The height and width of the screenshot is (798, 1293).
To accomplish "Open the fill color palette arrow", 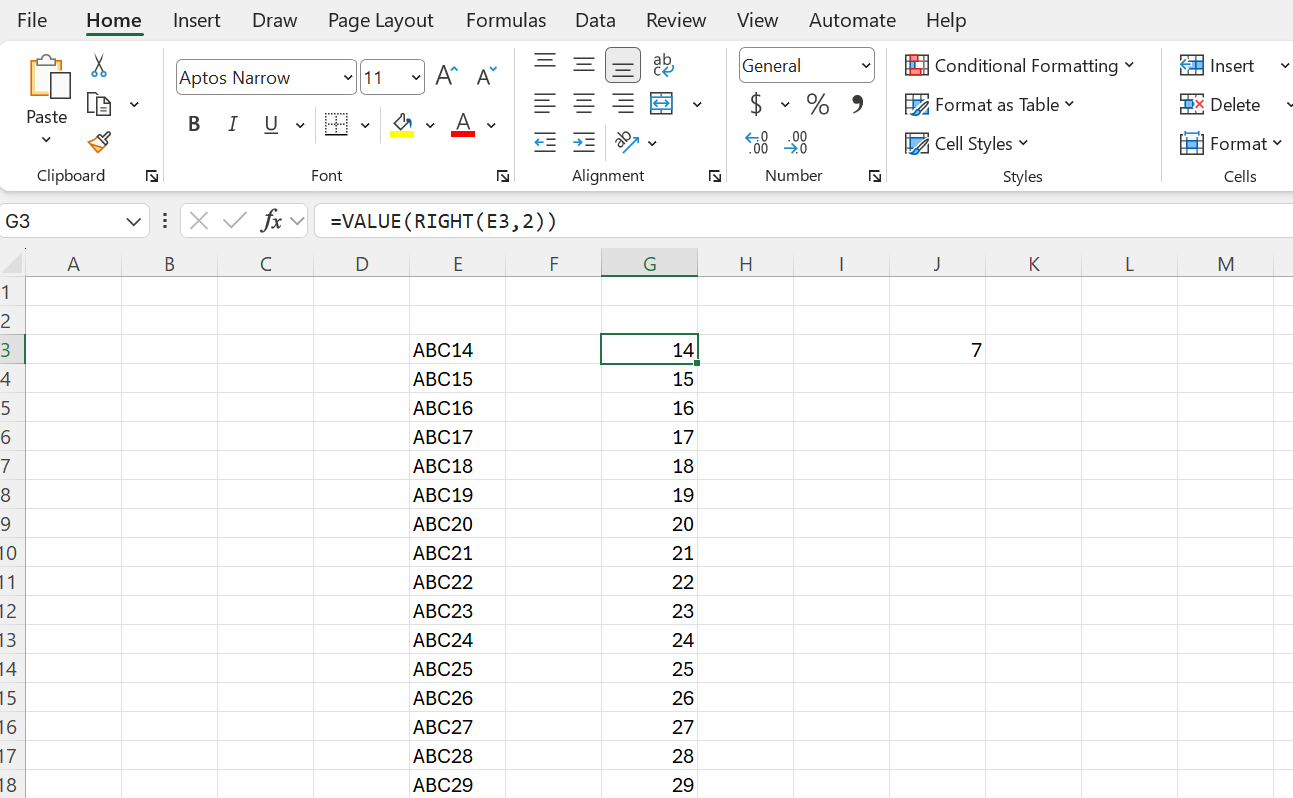I will [430, 125].
